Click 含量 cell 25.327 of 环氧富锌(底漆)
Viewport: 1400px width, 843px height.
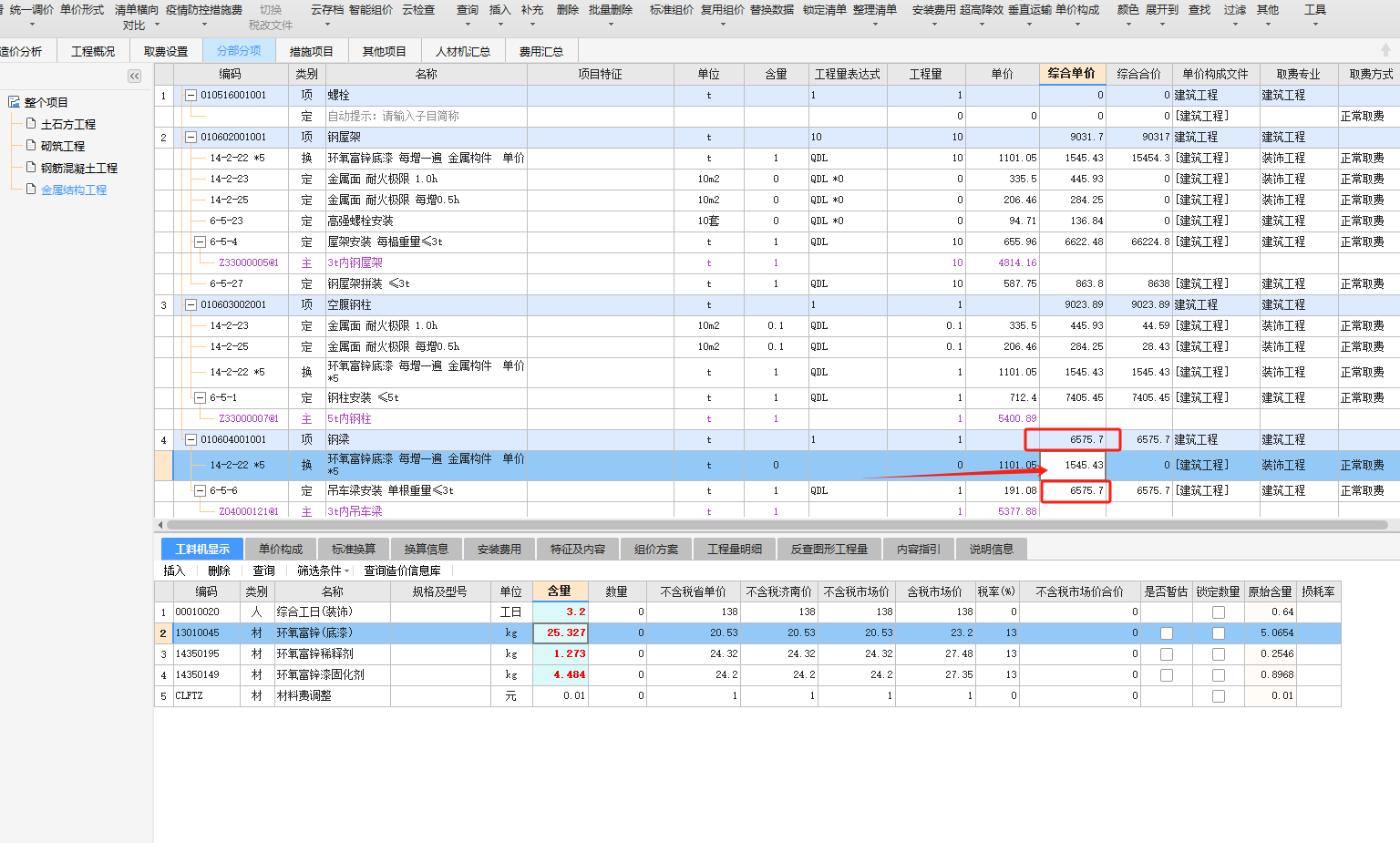coord(561,633)
